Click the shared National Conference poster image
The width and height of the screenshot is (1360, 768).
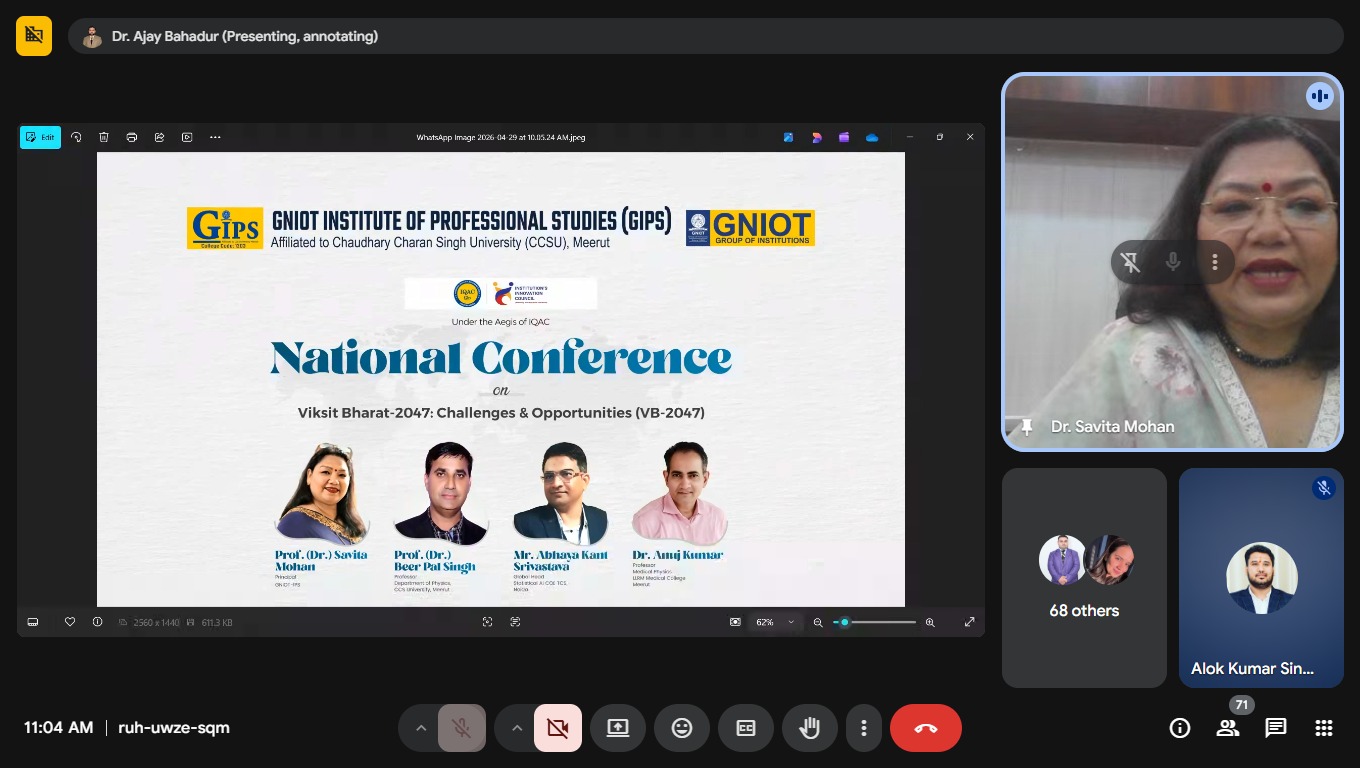(x=501, y=379)
